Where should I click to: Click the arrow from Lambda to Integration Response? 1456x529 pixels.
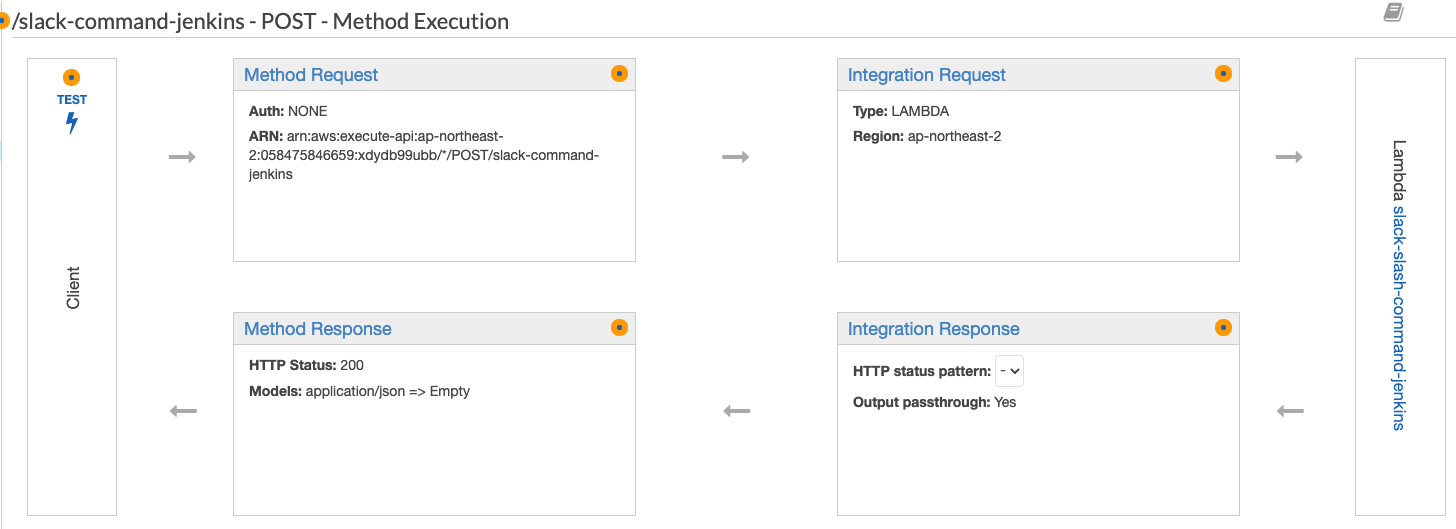point(1290,411)
